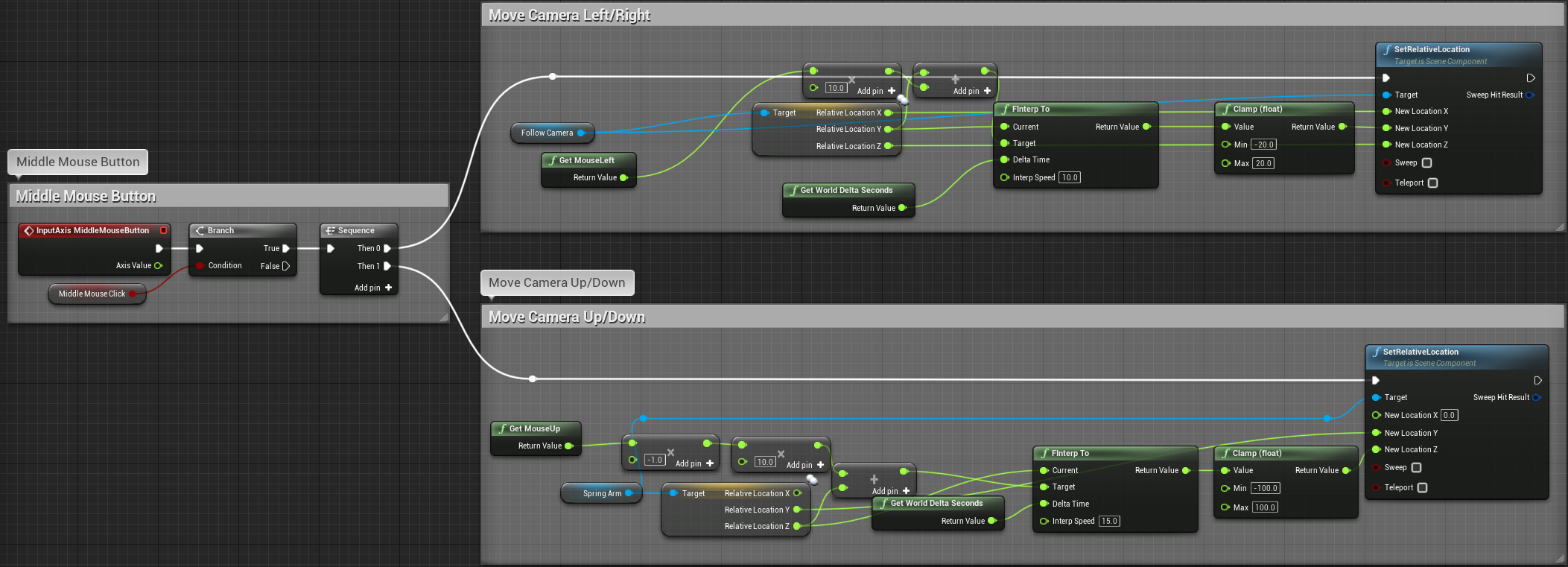Click the Sequence node icon
1568x567 pixels.
[330, 231]
